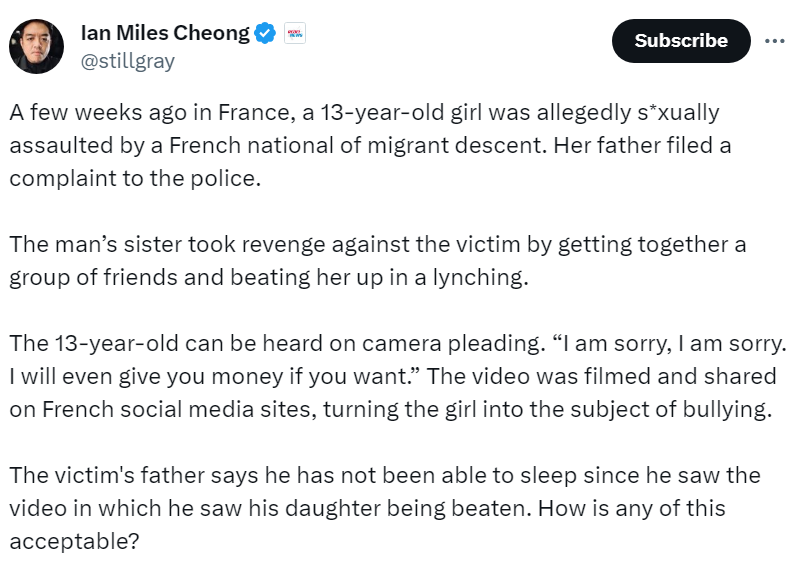This screenshot has width=798, height=565.
Task: Click the blue verified checkmark badge
Action: click(x=264, y=33)
